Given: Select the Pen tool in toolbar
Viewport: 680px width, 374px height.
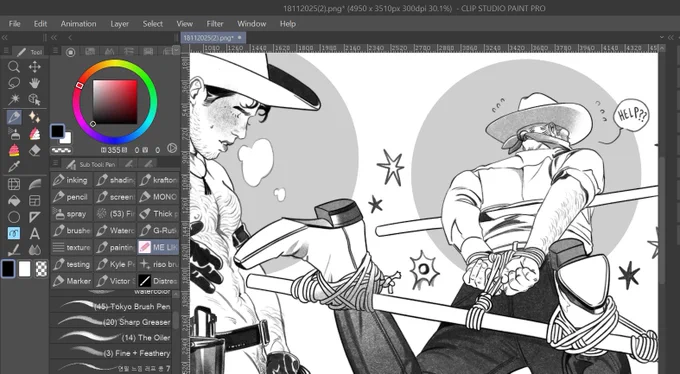Looking at the screenshot, I should (14, 117).
